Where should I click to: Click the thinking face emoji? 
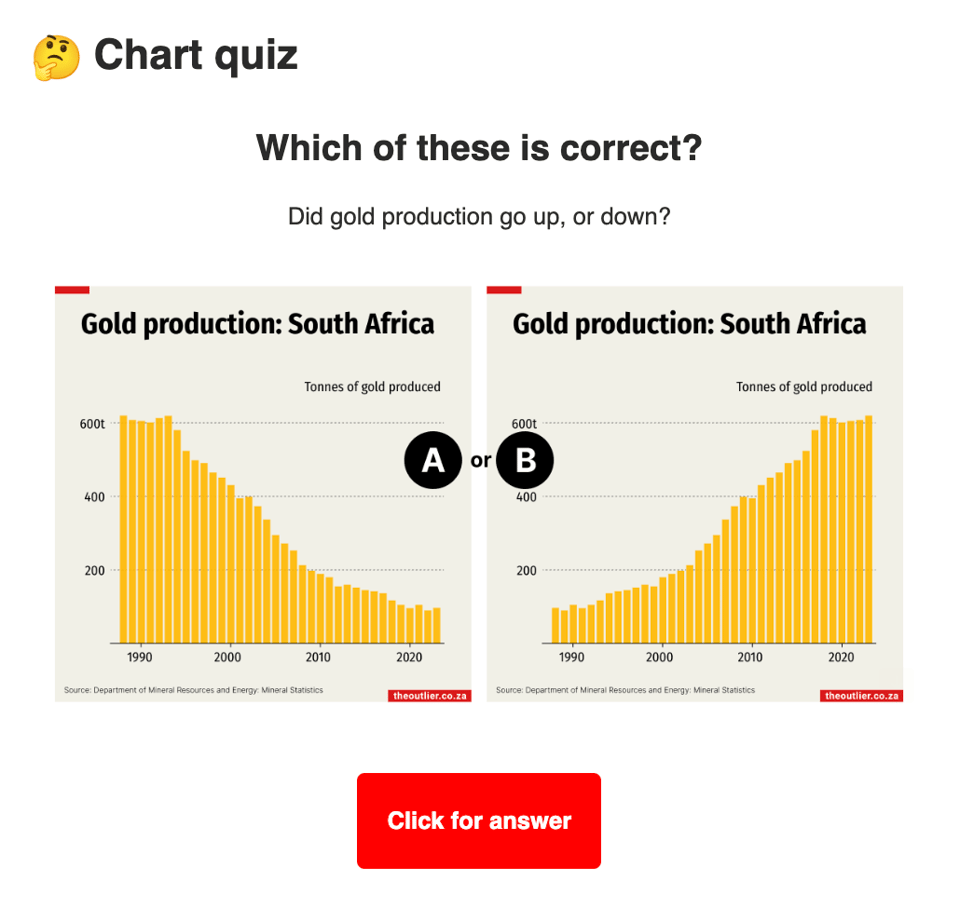(x=56, y=56)
